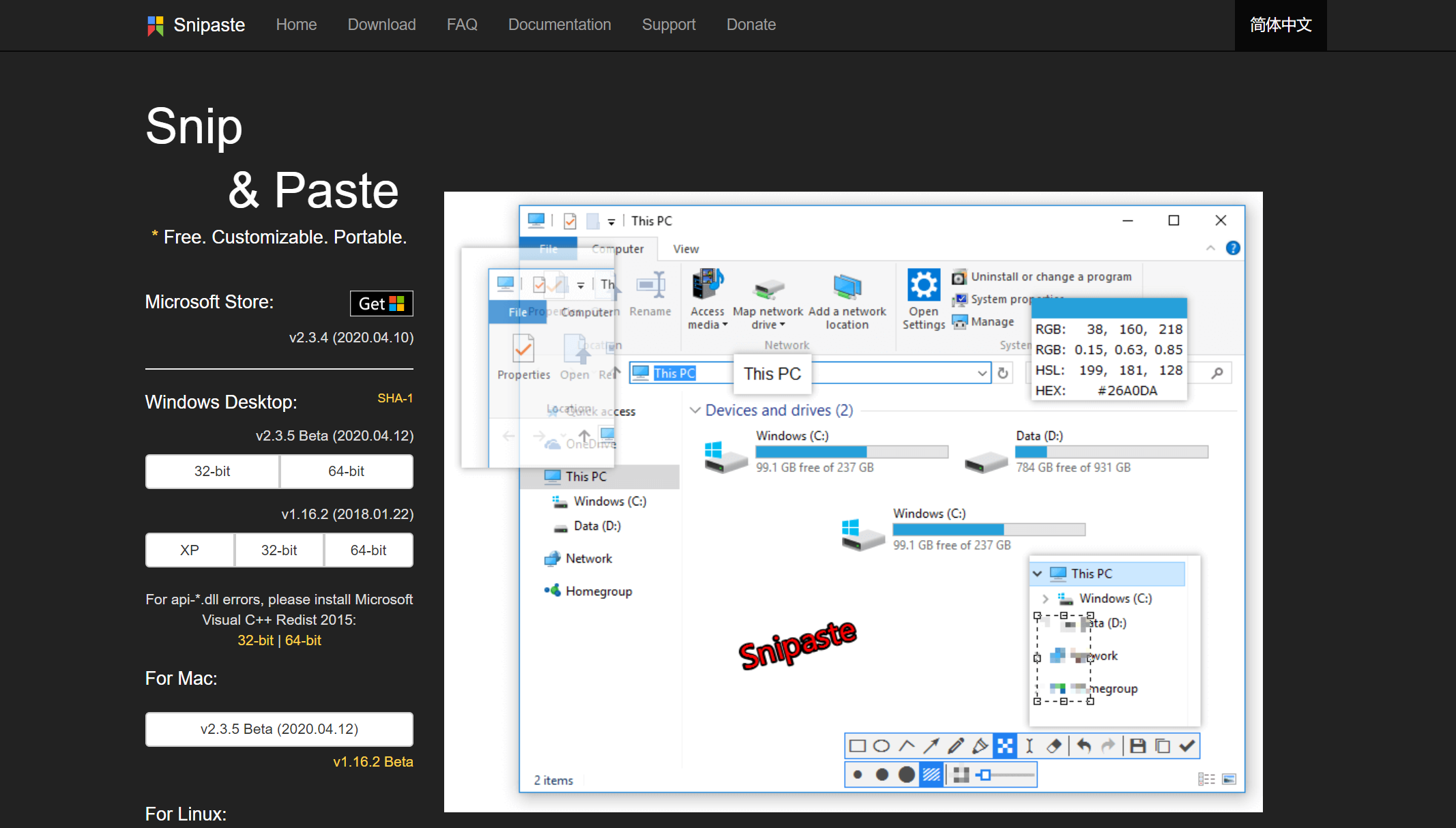
Task: Collapse This PC node in pasted tree
Action: pyautogui.click(x=1038, y=574)
